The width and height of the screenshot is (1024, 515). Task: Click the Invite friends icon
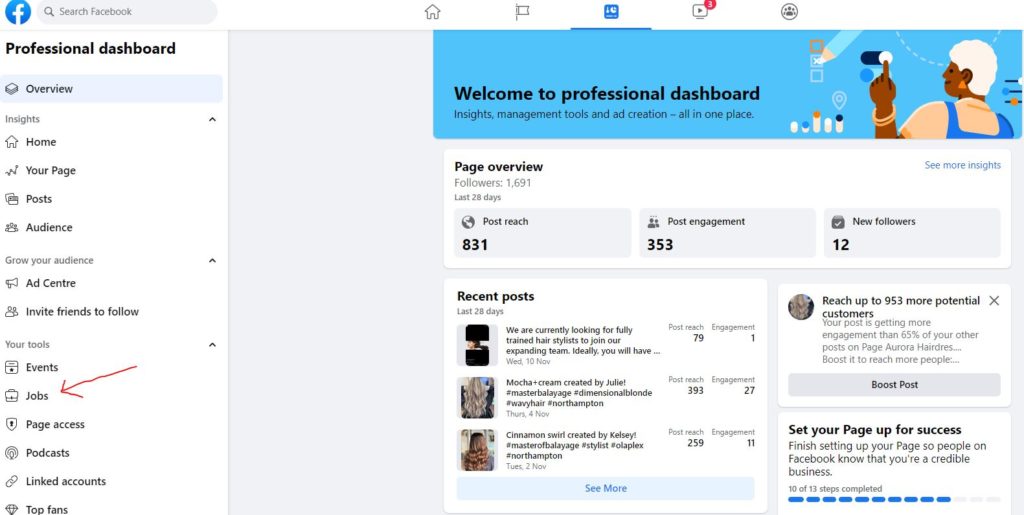point(11,311)
